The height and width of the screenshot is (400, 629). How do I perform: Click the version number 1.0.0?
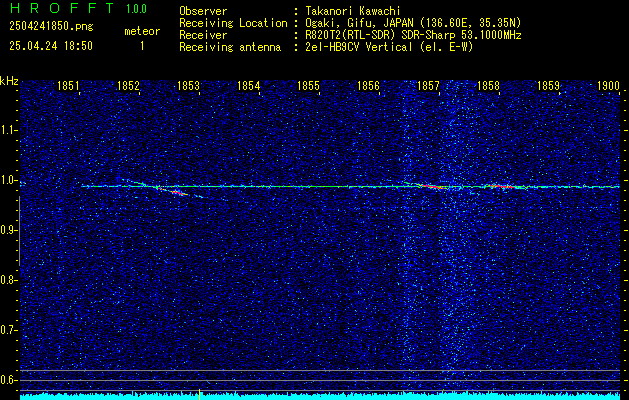tap(136, 9)
